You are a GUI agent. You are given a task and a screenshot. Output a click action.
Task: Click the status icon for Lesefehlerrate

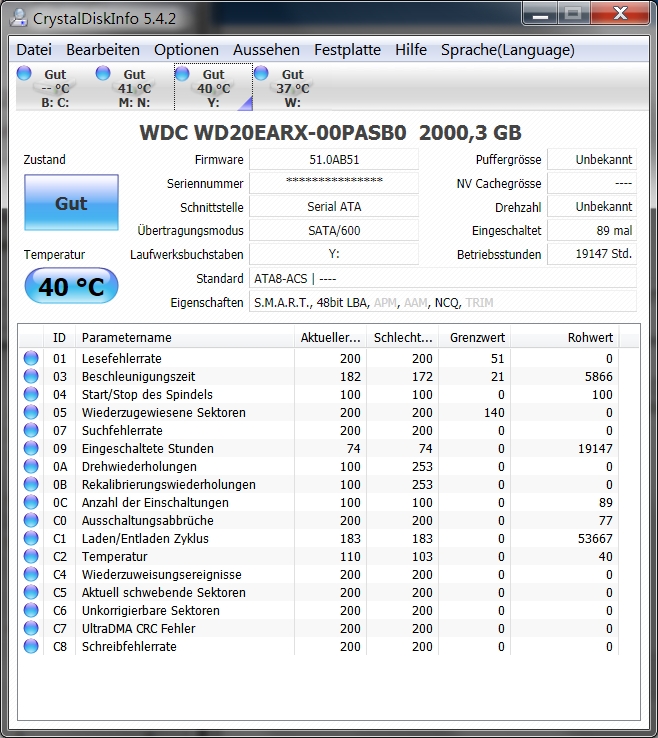31,358
